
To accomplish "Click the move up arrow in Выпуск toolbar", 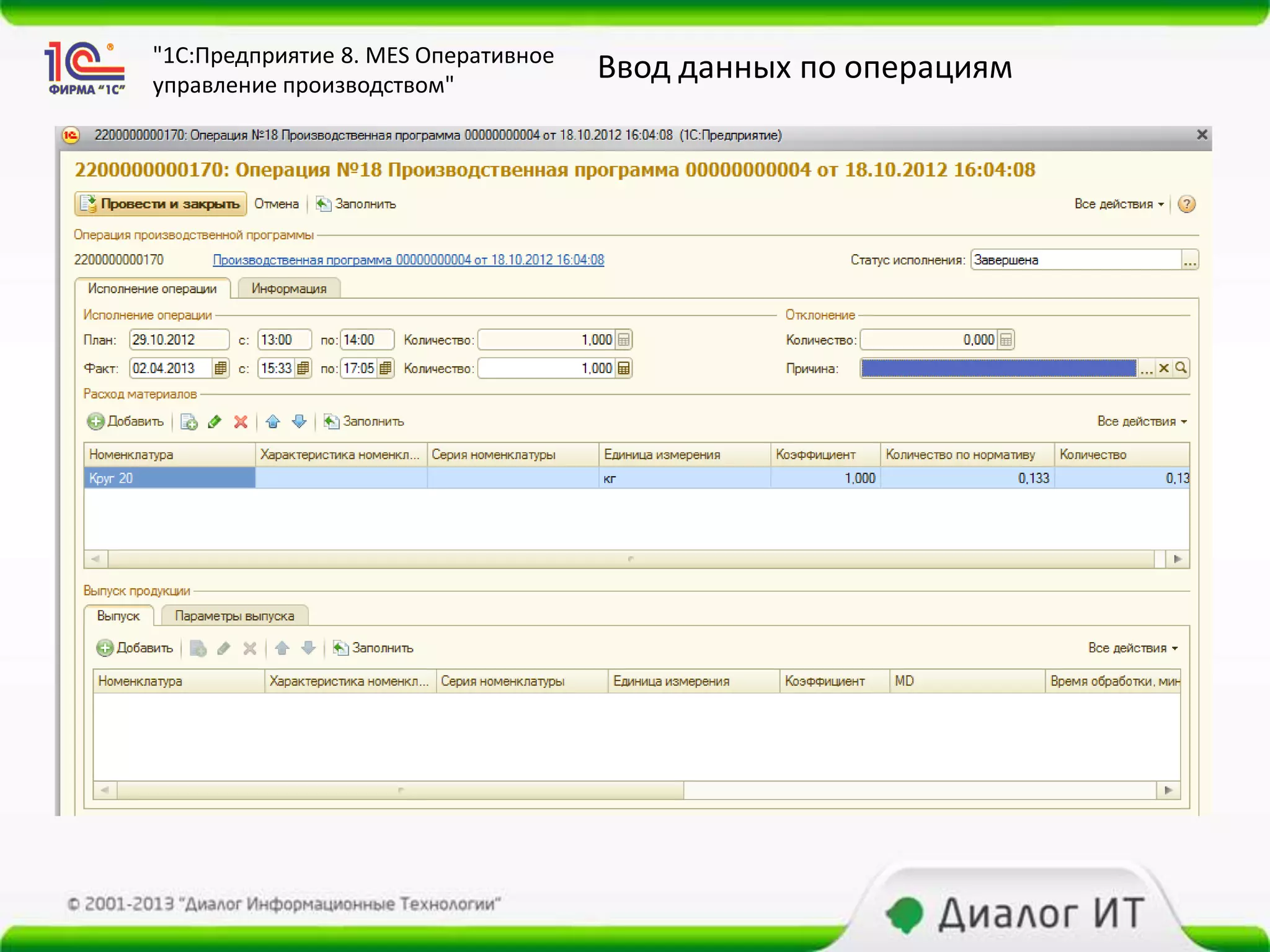I will click(282, 649).
